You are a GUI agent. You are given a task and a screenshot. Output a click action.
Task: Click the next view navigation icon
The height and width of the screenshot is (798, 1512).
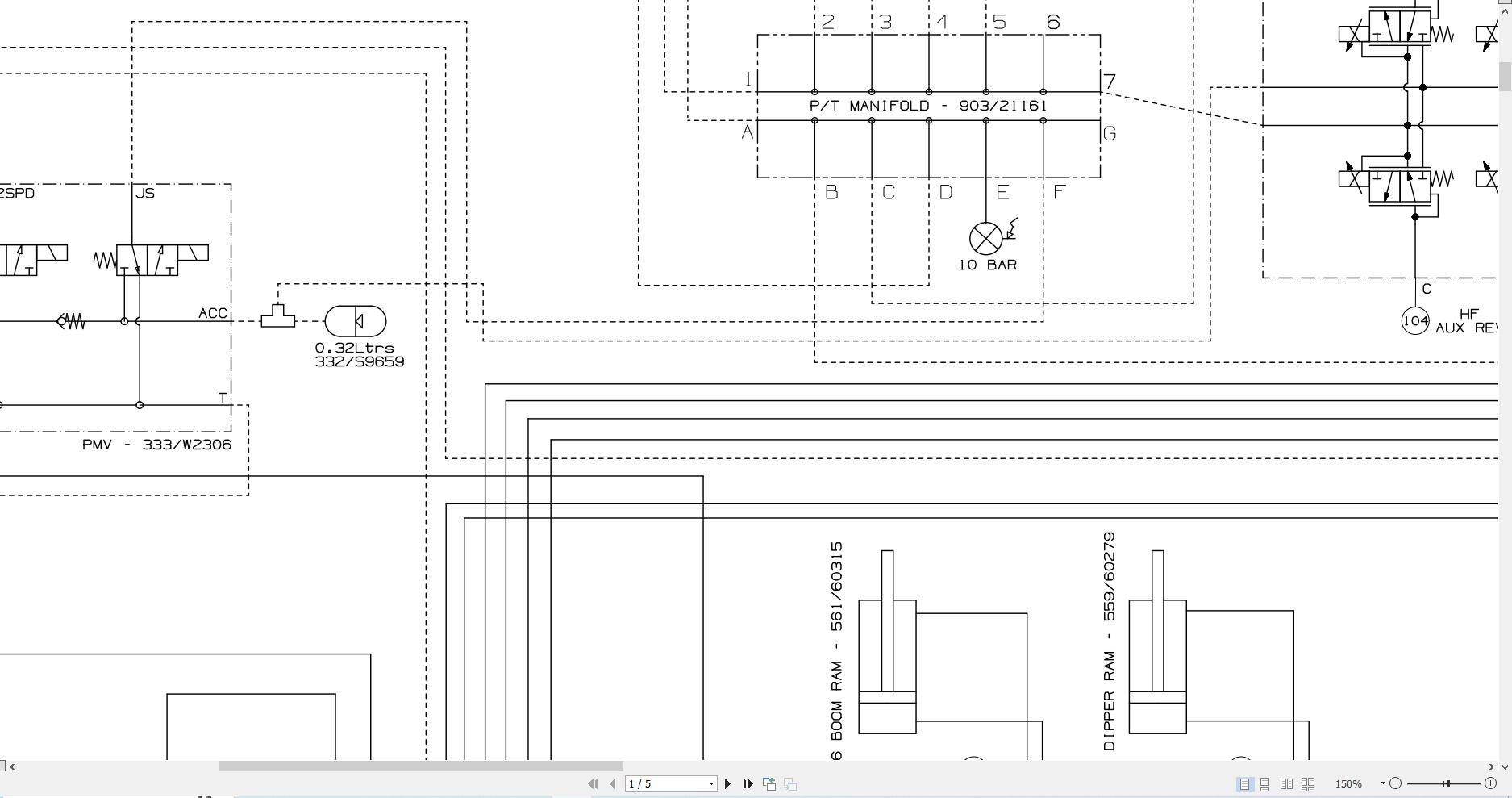click(790, 783)
